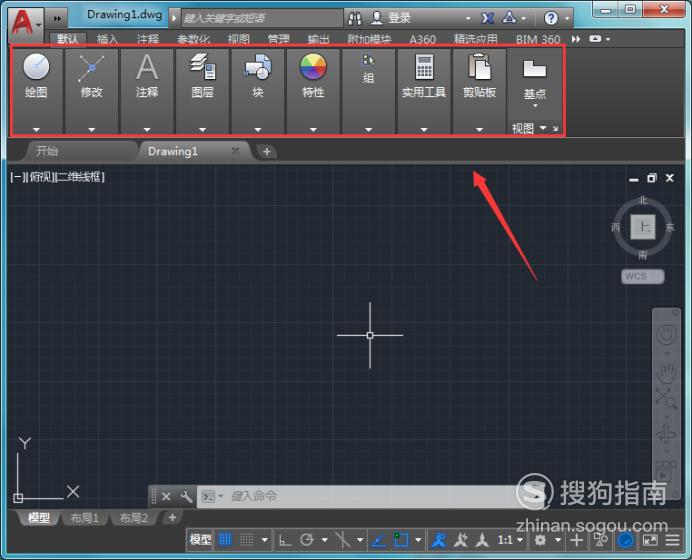
Task: Click the command line wrench customize icon
Action: click(186, 496)
